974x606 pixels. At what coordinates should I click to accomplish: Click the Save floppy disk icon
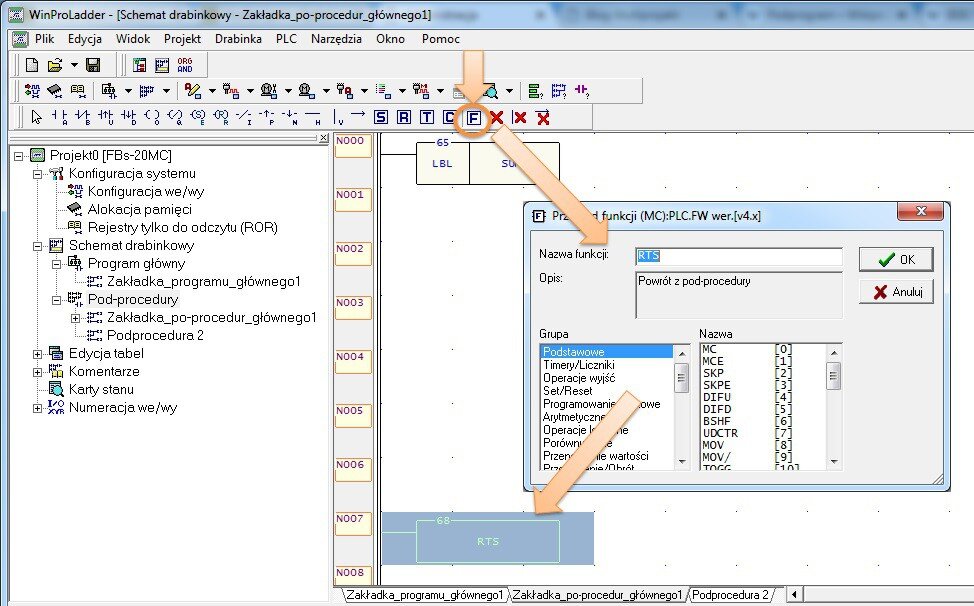point(93,65)
